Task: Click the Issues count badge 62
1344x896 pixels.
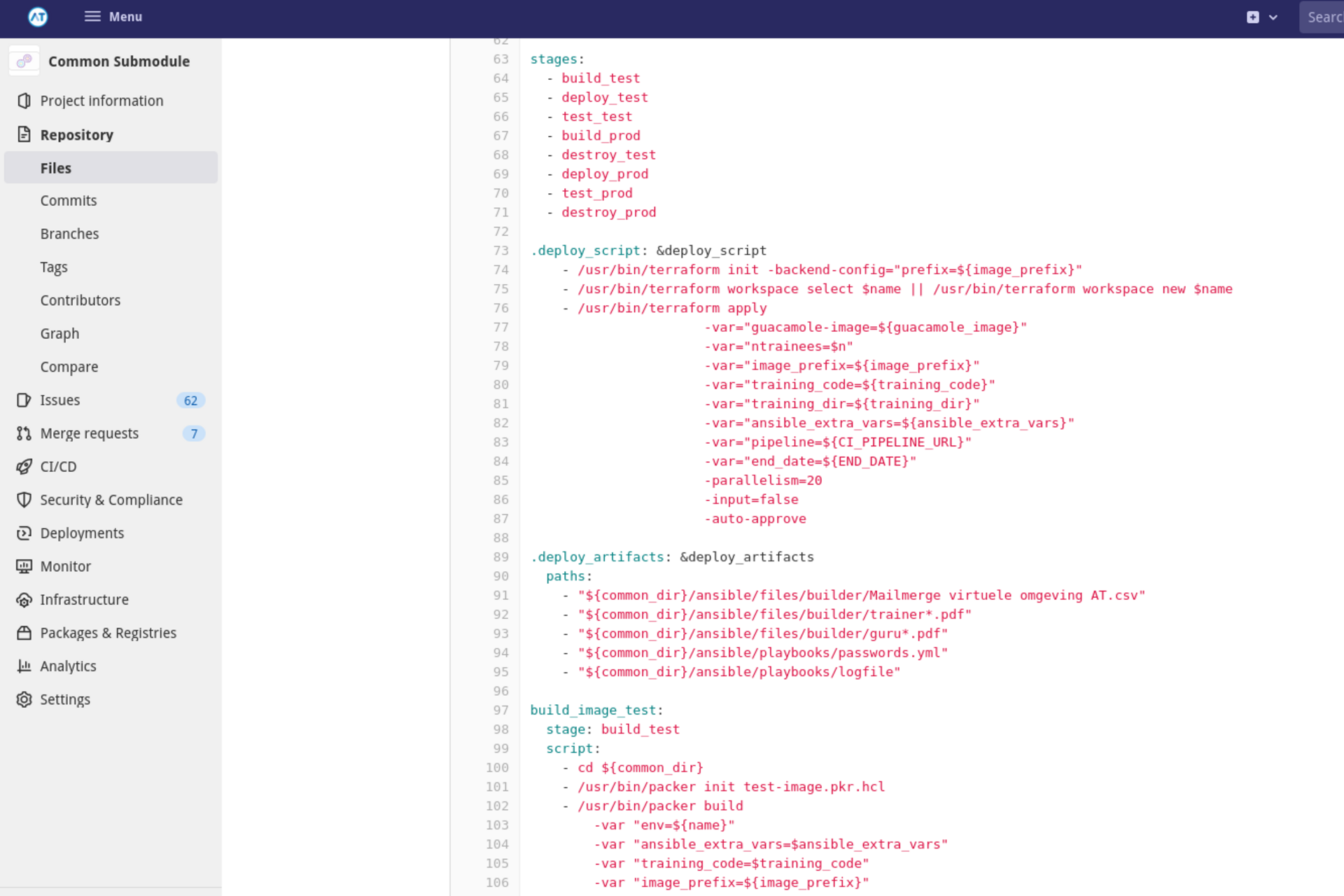Action: 190,400
